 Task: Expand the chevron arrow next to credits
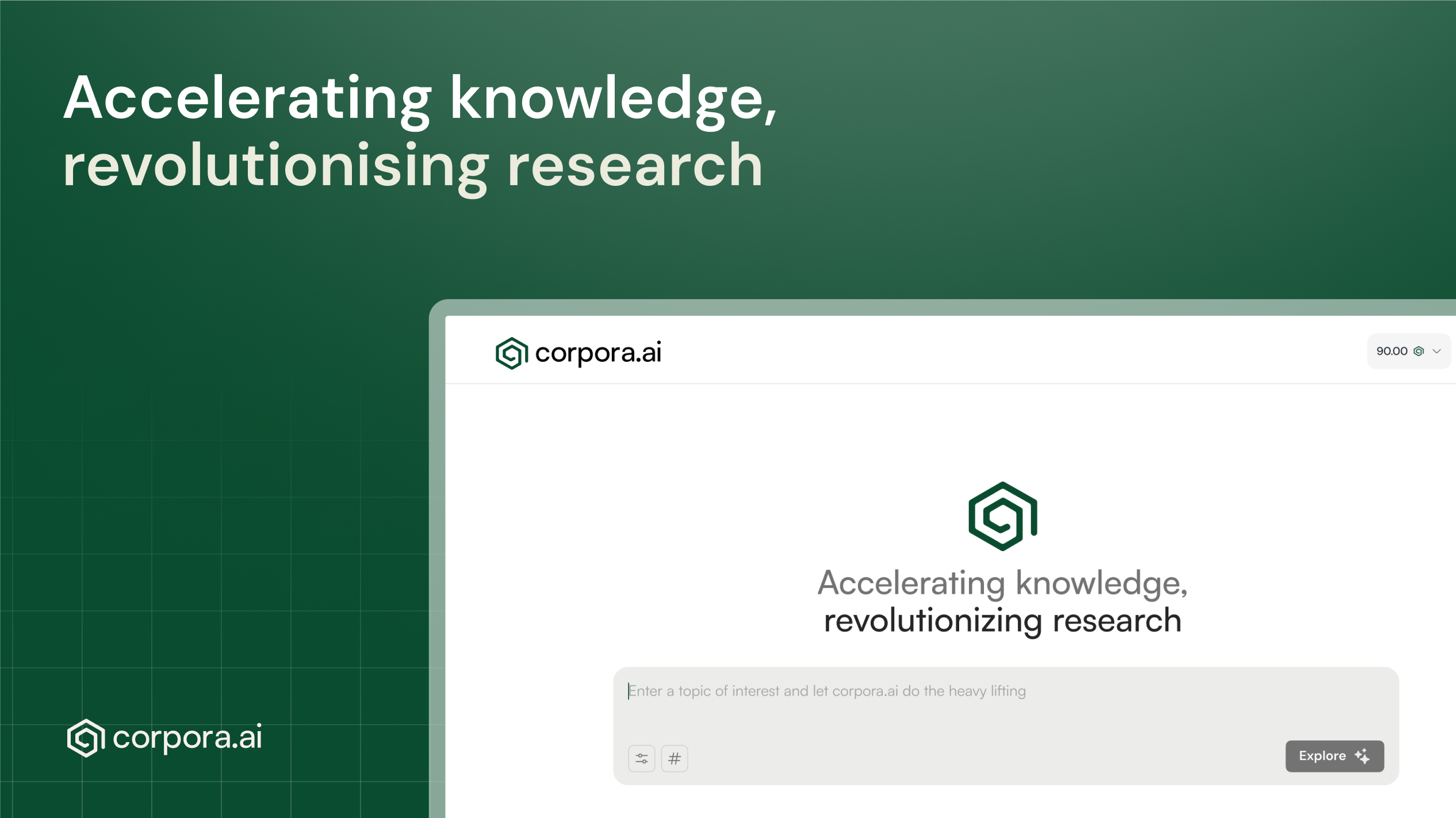coord(1436,351)
